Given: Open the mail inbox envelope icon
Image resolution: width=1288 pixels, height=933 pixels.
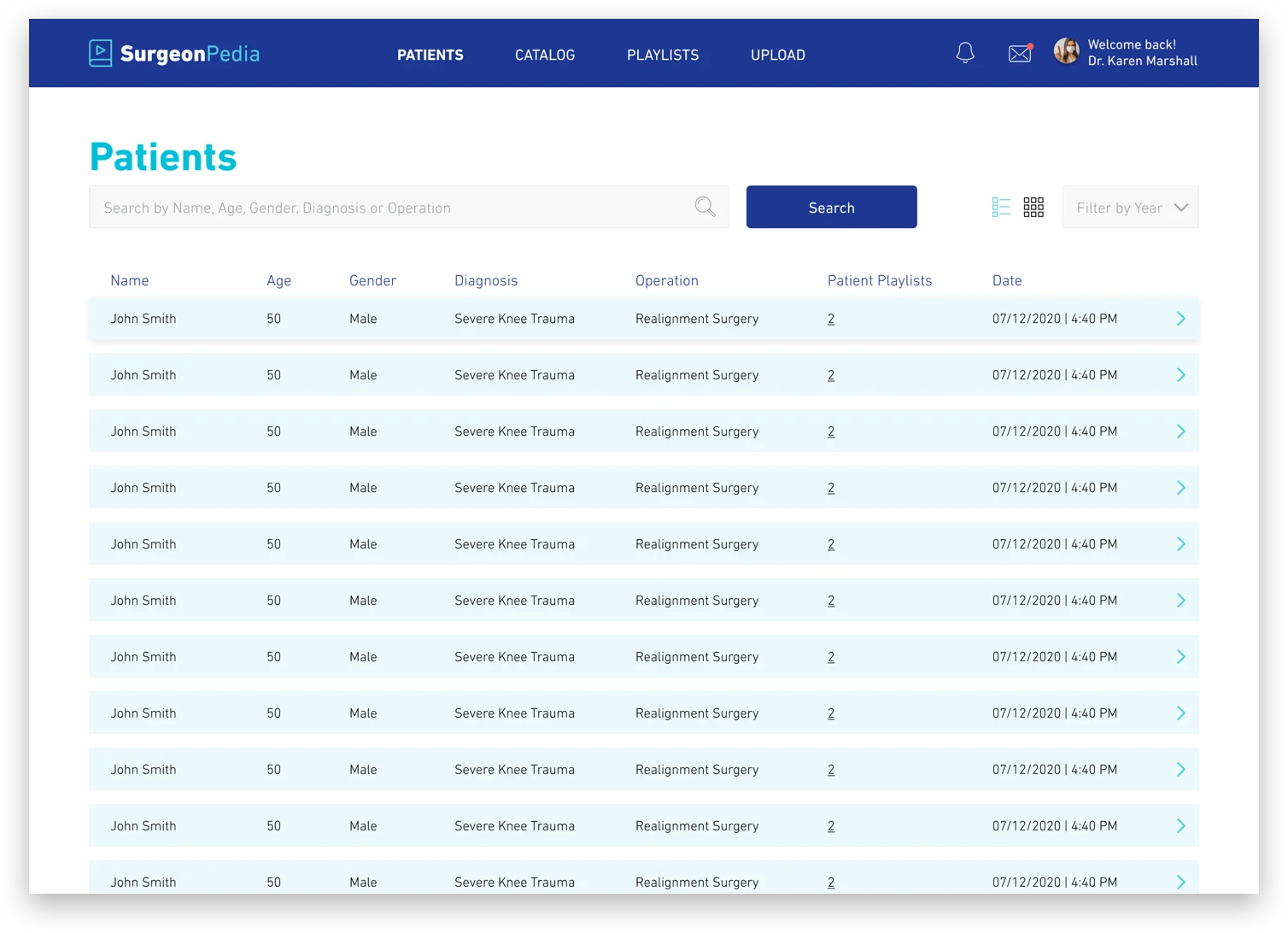Looking at the screenshot, I should pos(1021,53).
